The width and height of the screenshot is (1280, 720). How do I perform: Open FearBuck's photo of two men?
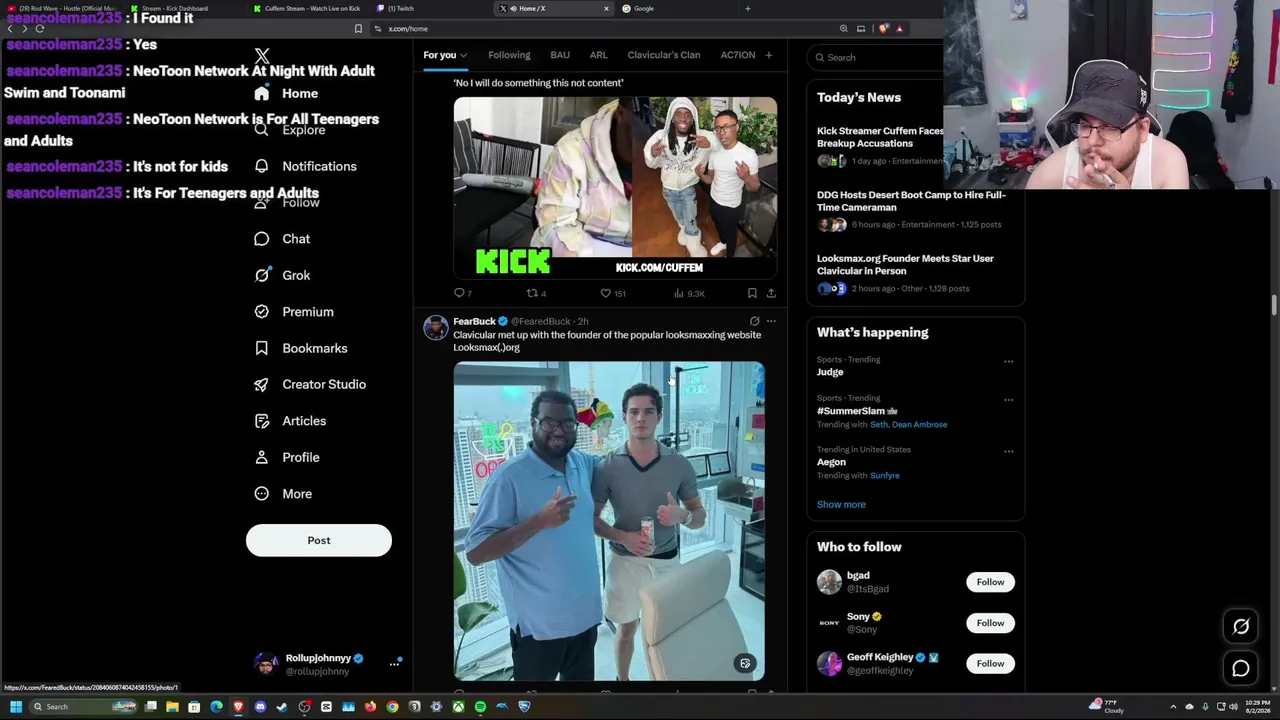coord(609,521)
